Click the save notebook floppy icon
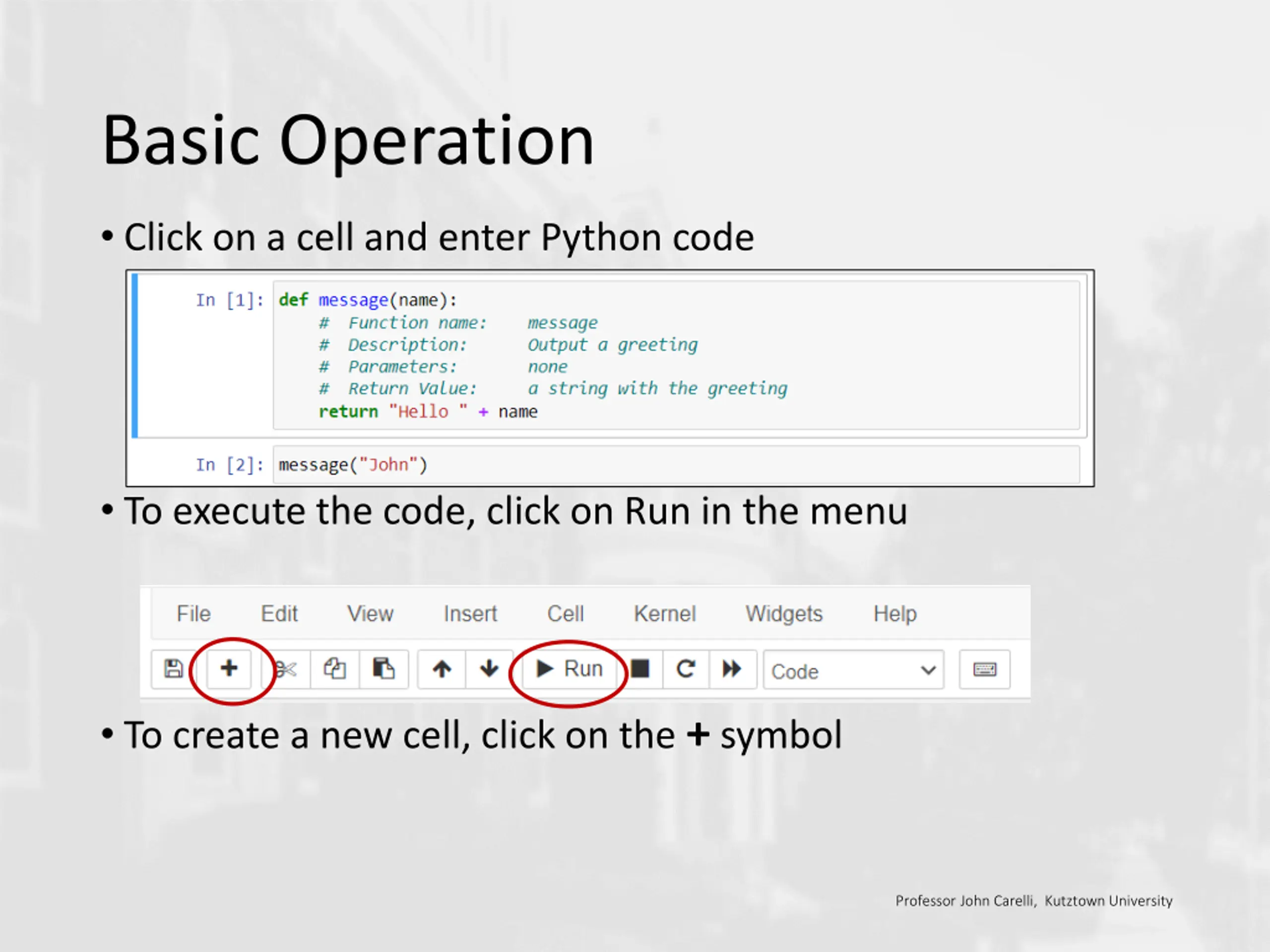1270x952 pixels. (x=174, y=668)
